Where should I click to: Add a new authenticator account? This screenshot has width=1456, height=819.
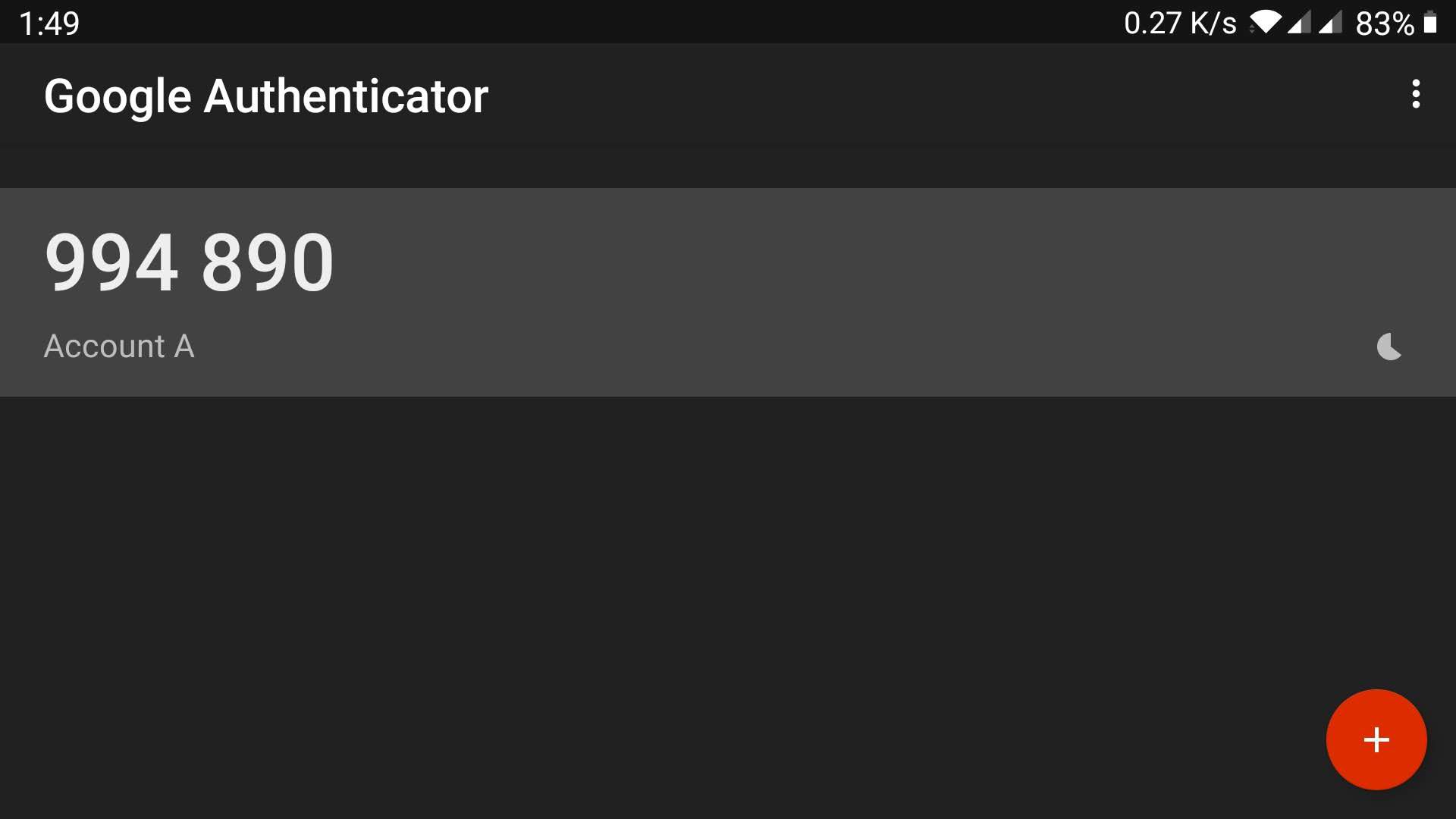click(x=1377, y=740)
